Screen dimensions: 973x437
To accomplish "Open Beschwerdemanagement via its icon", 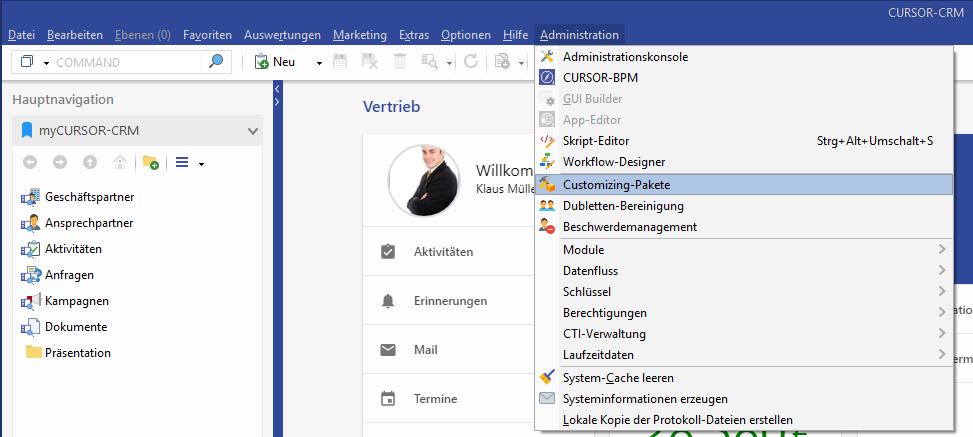I will [547, 227].
